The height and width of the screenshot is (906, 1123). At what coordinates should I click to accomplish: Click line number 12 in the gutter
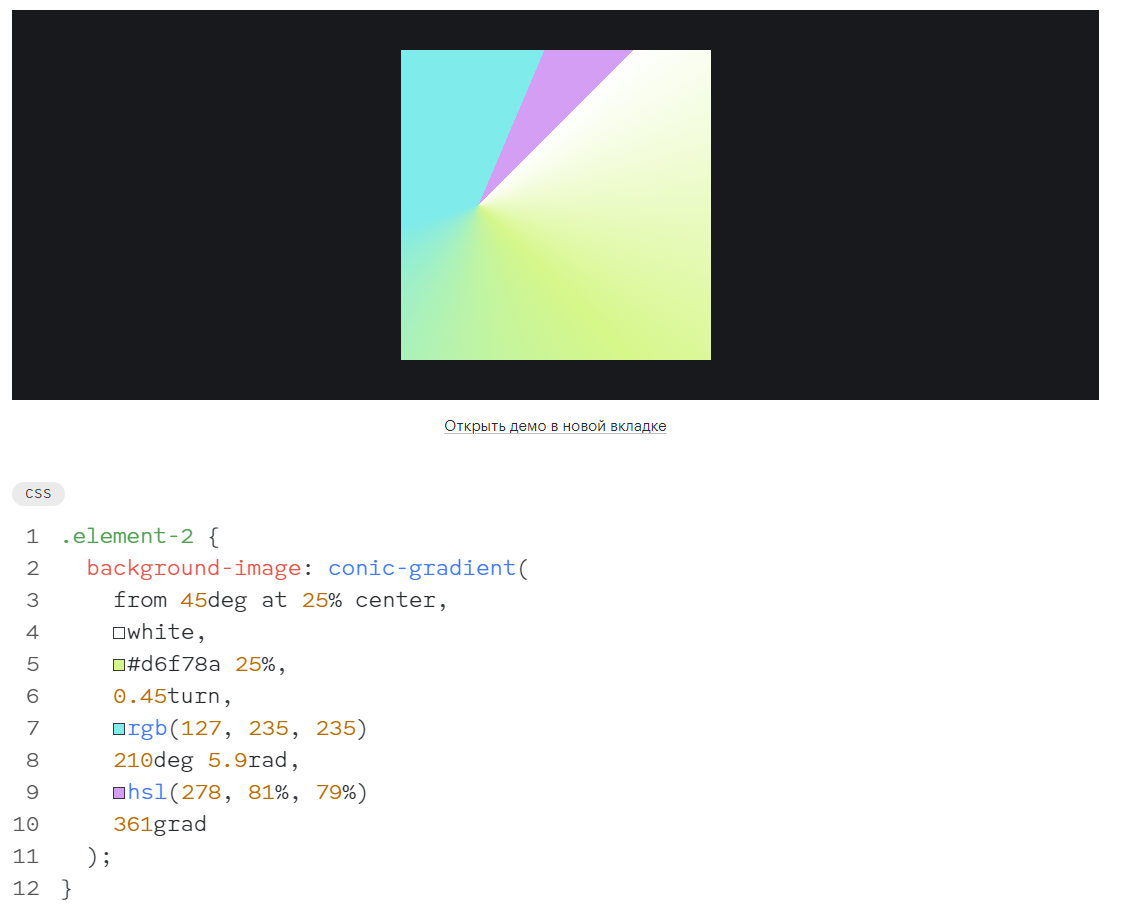coord(26,888)
